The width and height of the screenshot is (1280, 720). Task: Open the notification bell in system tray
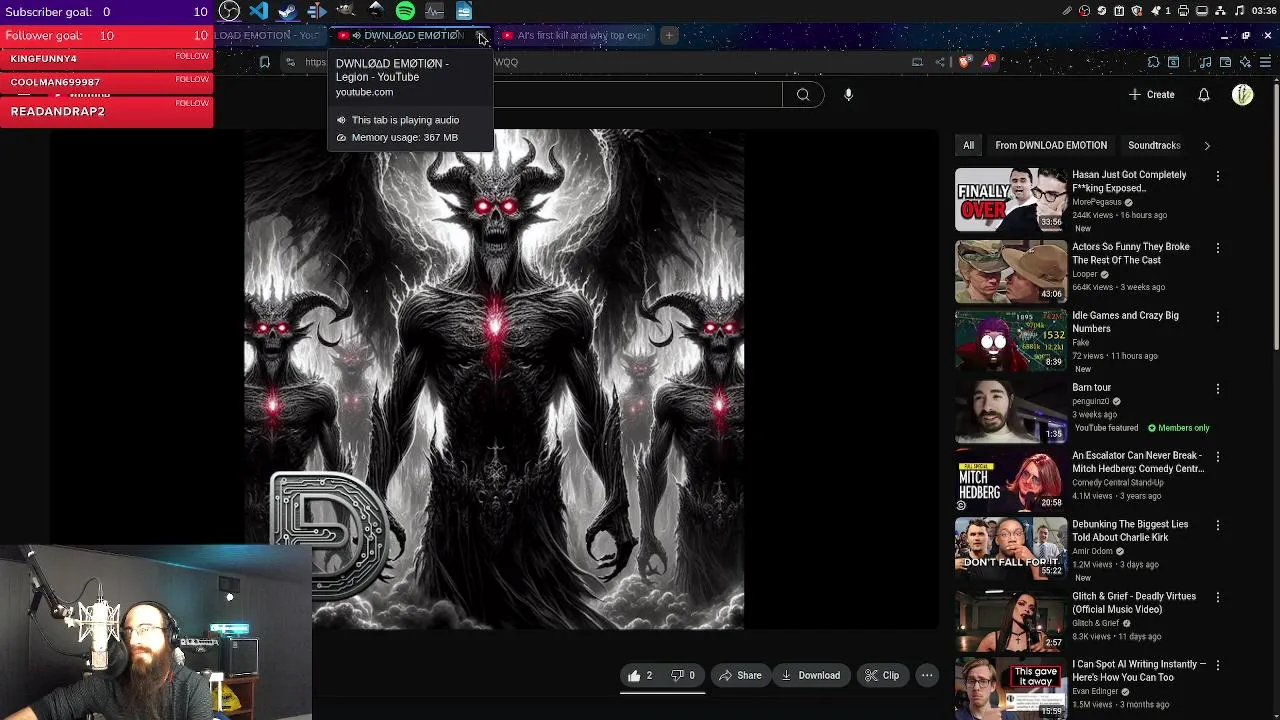coord(1156,11)
